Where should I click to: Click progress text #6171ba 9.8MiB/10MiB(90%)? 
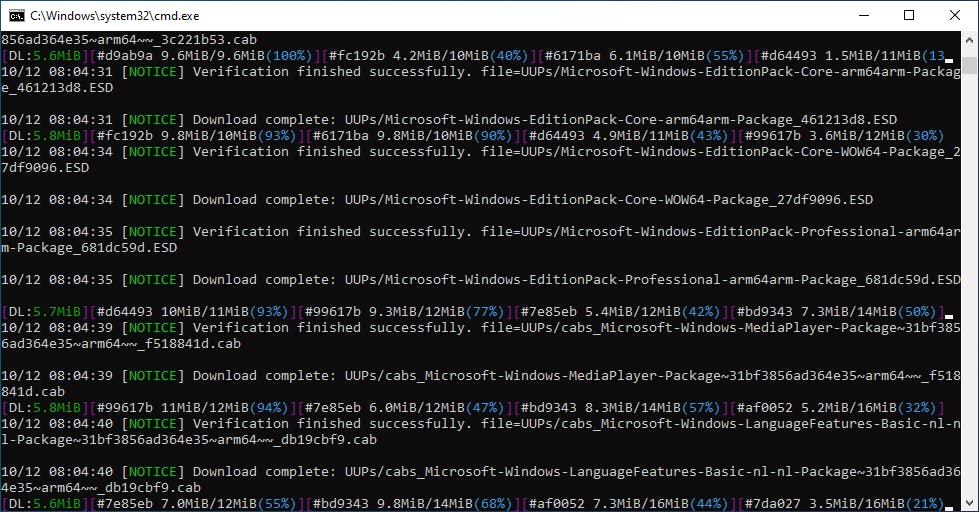click(412, 135)
